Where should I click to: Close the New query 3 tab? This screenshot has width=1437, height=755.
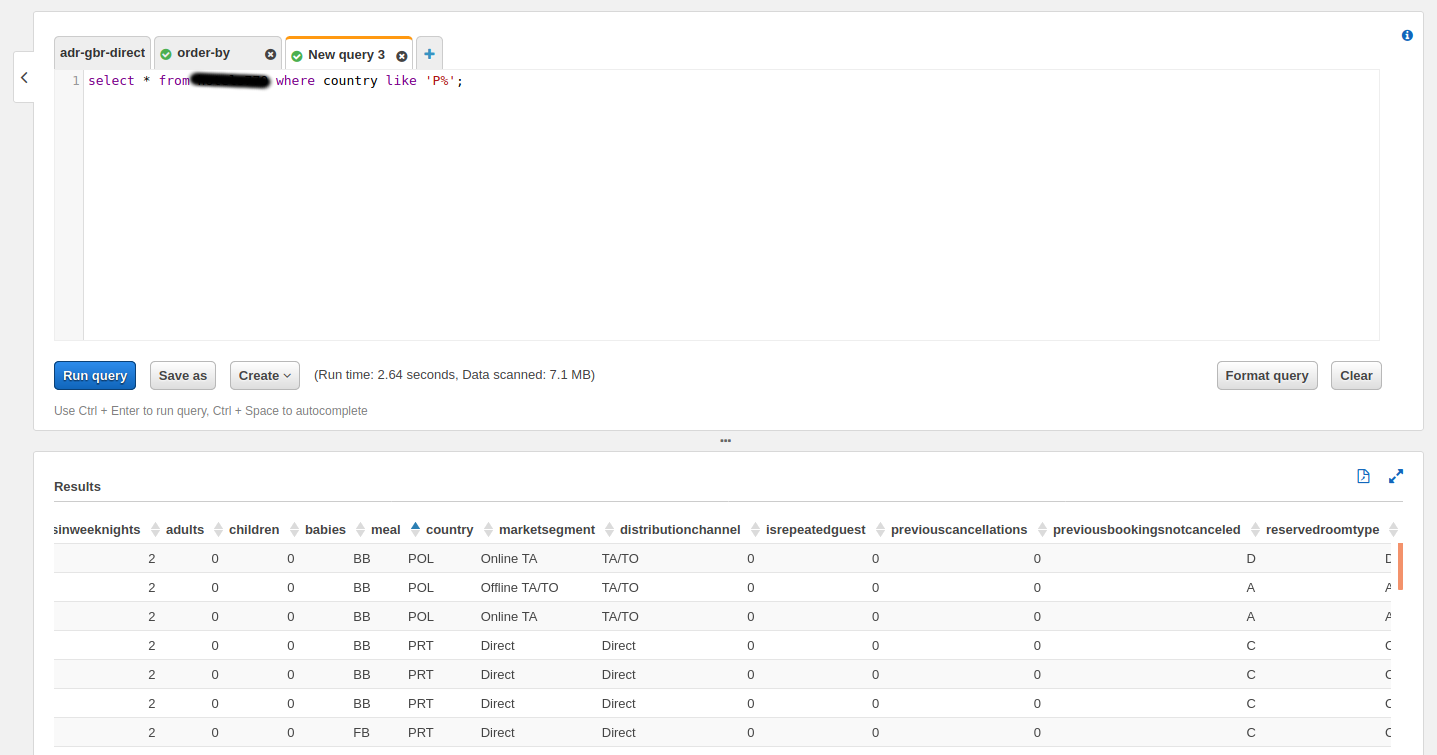click(402, 56)
